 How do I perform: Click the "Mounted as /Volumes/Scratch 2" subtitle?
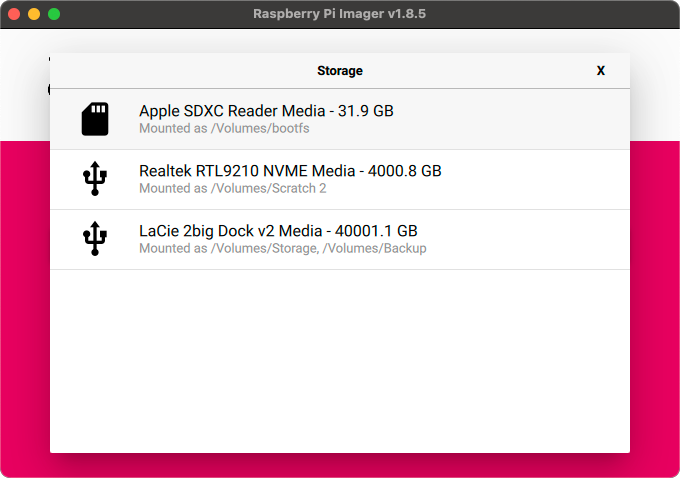[232, 188]
